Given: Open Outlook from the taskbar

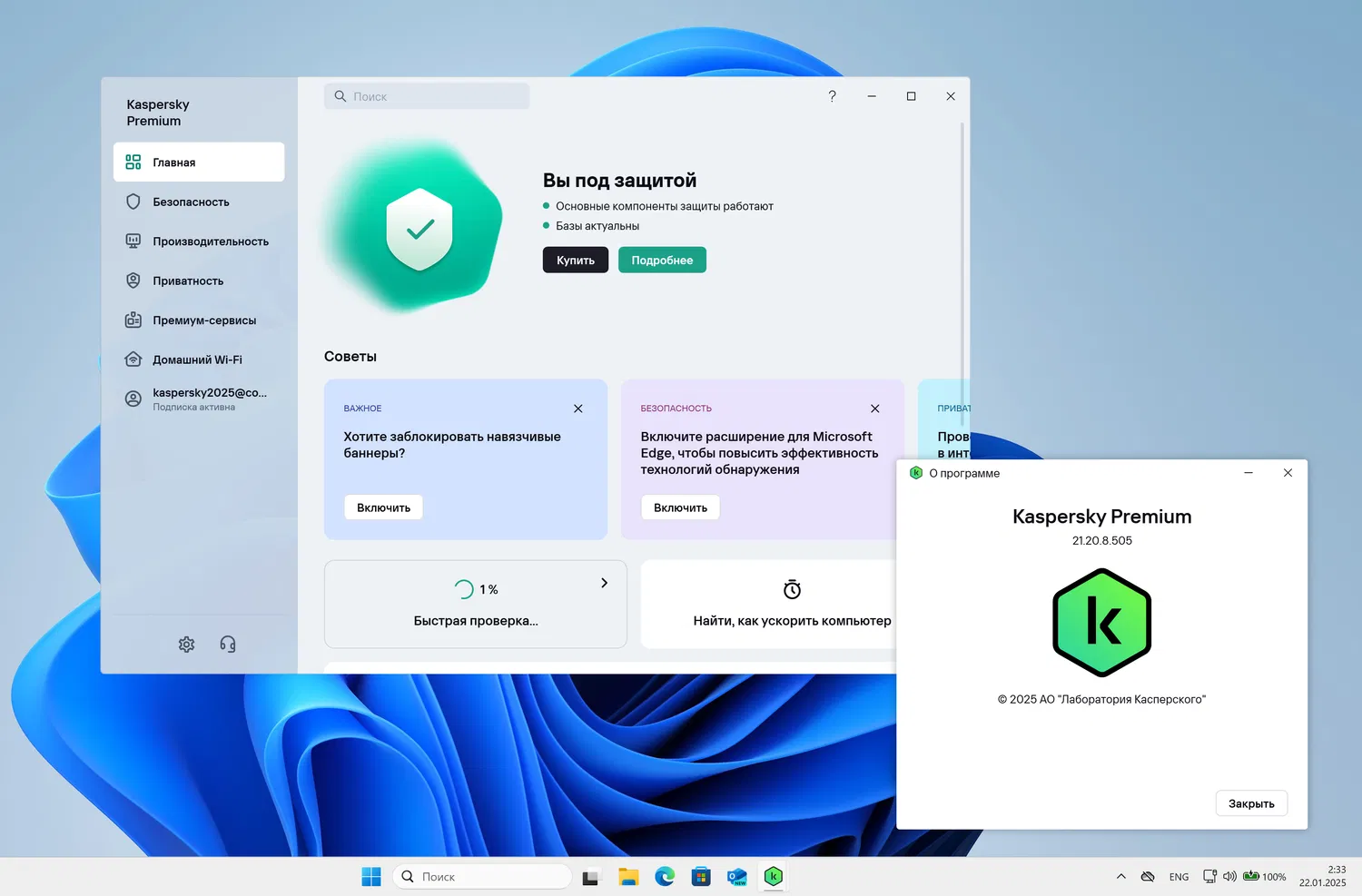Looking at the screenshot, I should 737,876.
